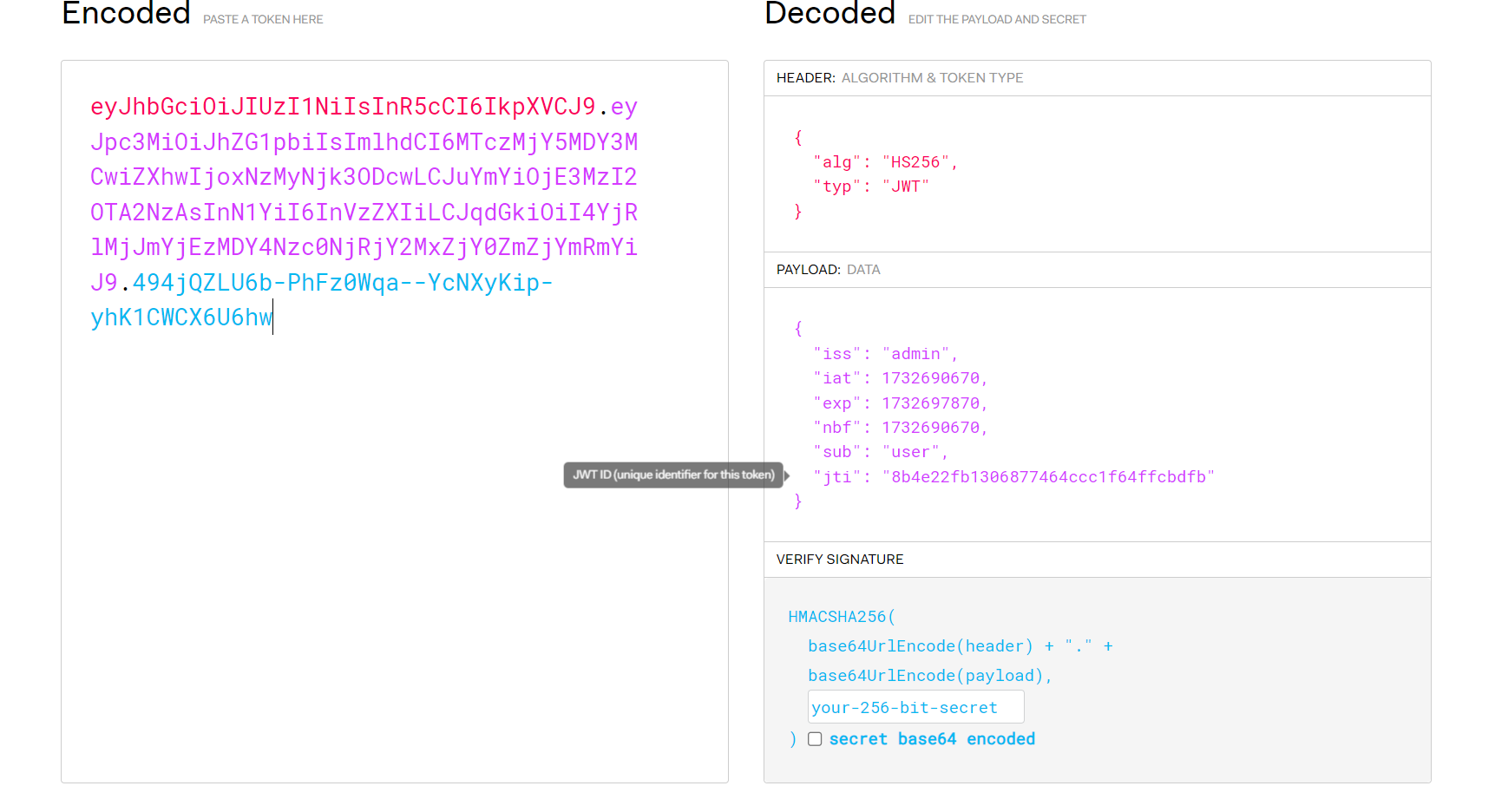Click the "exp" value 1732697870

coord(930,403)
